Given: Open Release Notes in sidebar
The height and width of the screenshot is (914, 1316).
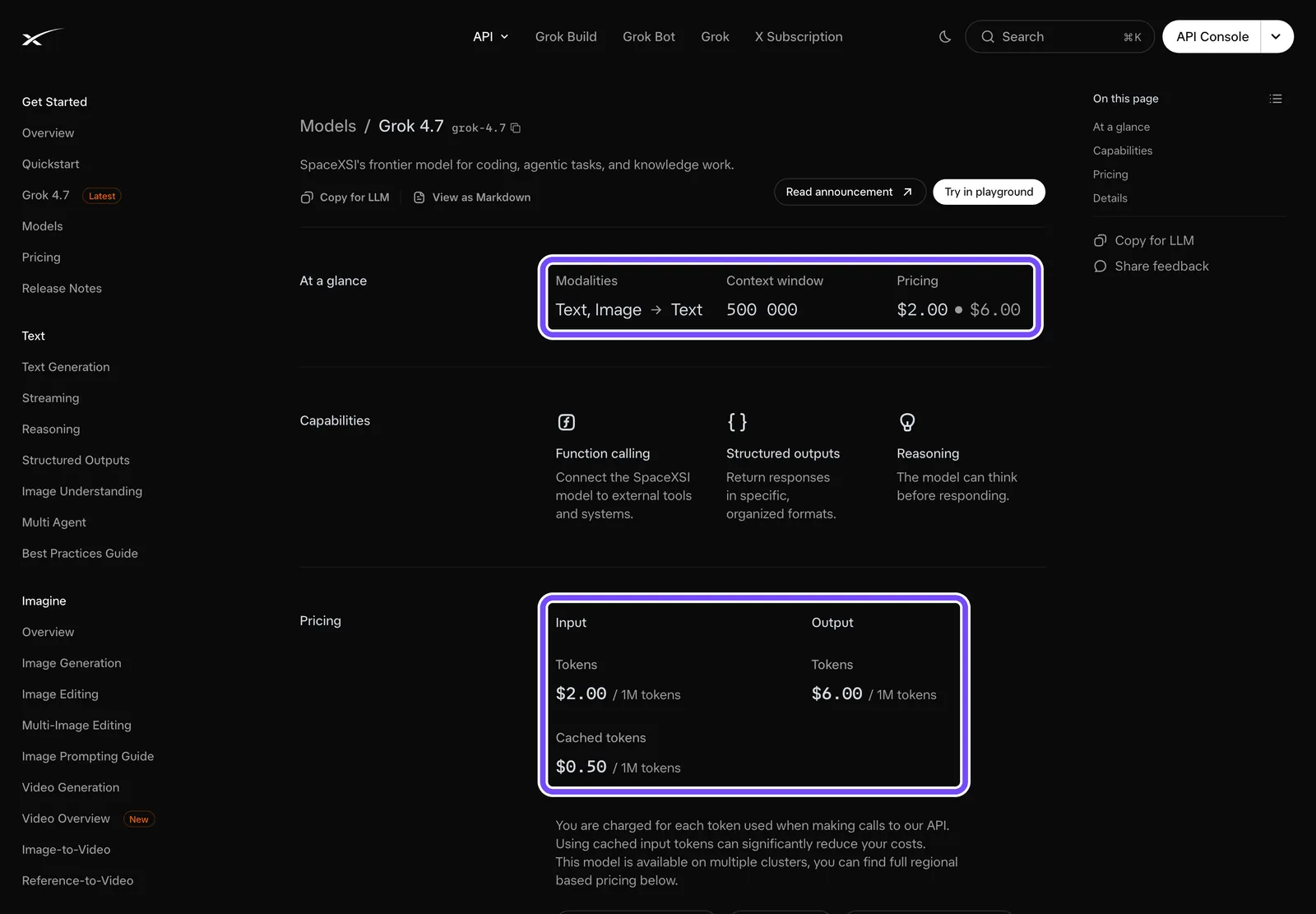Looking at the screenshot, I should tap(62, 288).
